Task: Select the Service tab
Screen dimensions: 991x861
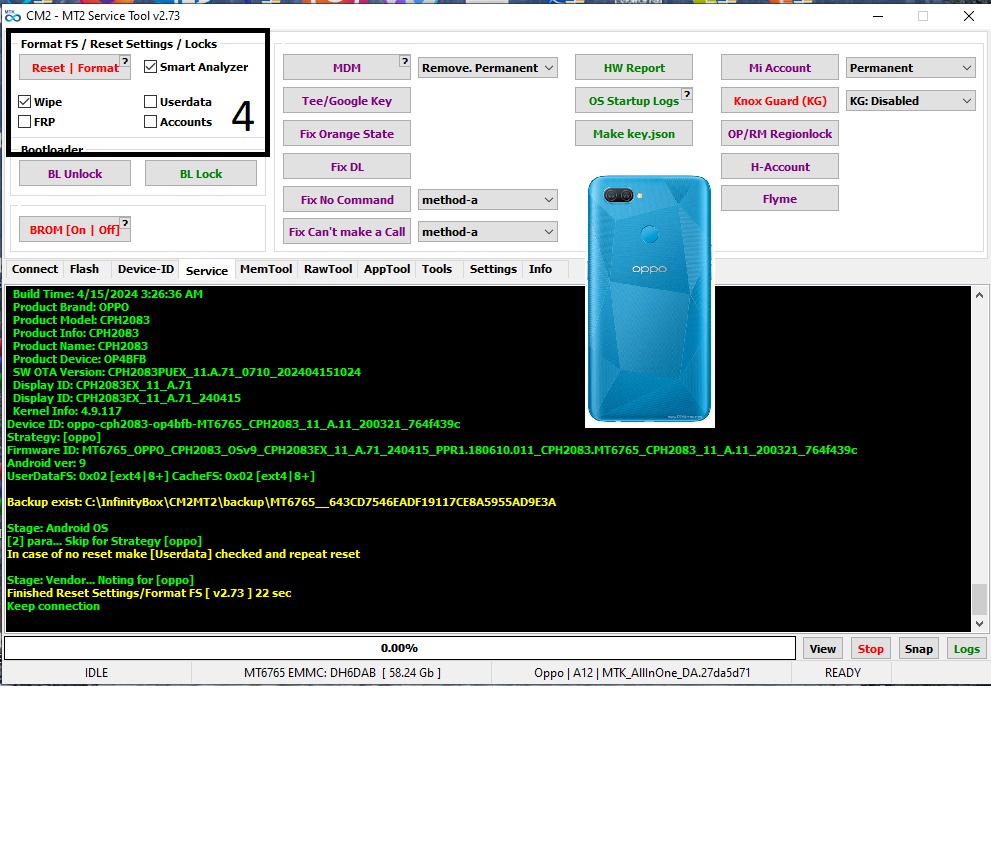Action: pyautogui.click(x=207, y=271)
